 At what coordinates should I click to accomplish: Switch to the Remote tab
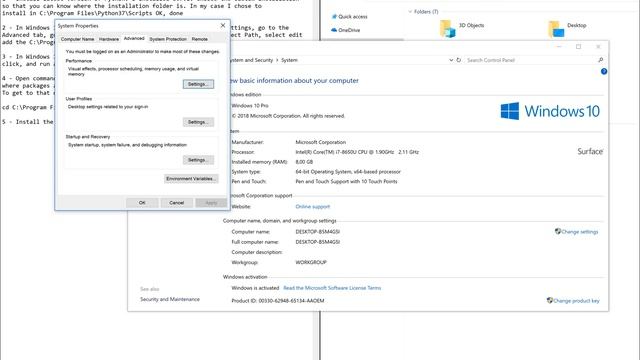coord(200,39)
